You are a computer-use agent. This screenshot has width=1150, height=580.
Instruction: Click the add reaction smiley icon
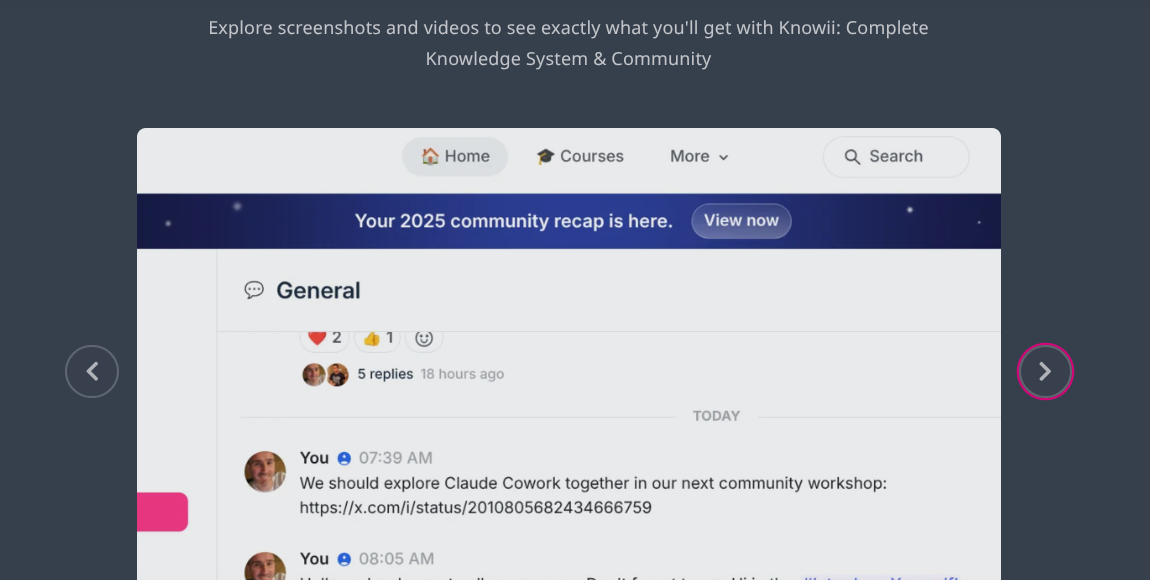[x=424, y=338]
